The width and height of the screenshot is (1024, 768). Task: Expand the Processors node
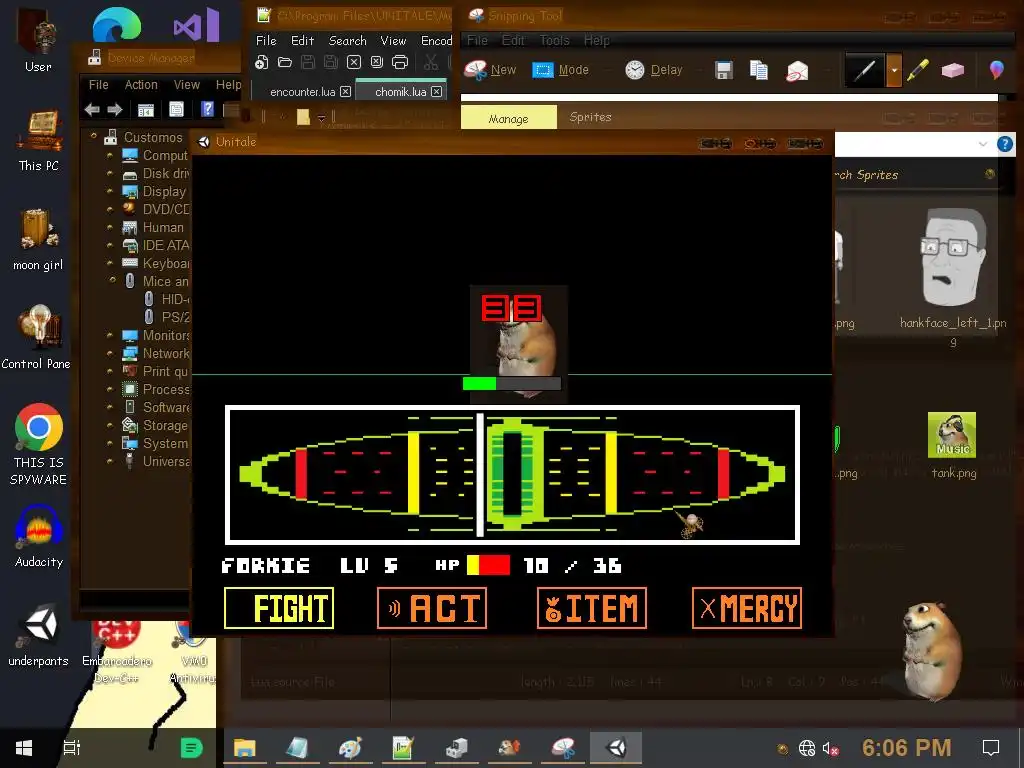pos(110,389)
